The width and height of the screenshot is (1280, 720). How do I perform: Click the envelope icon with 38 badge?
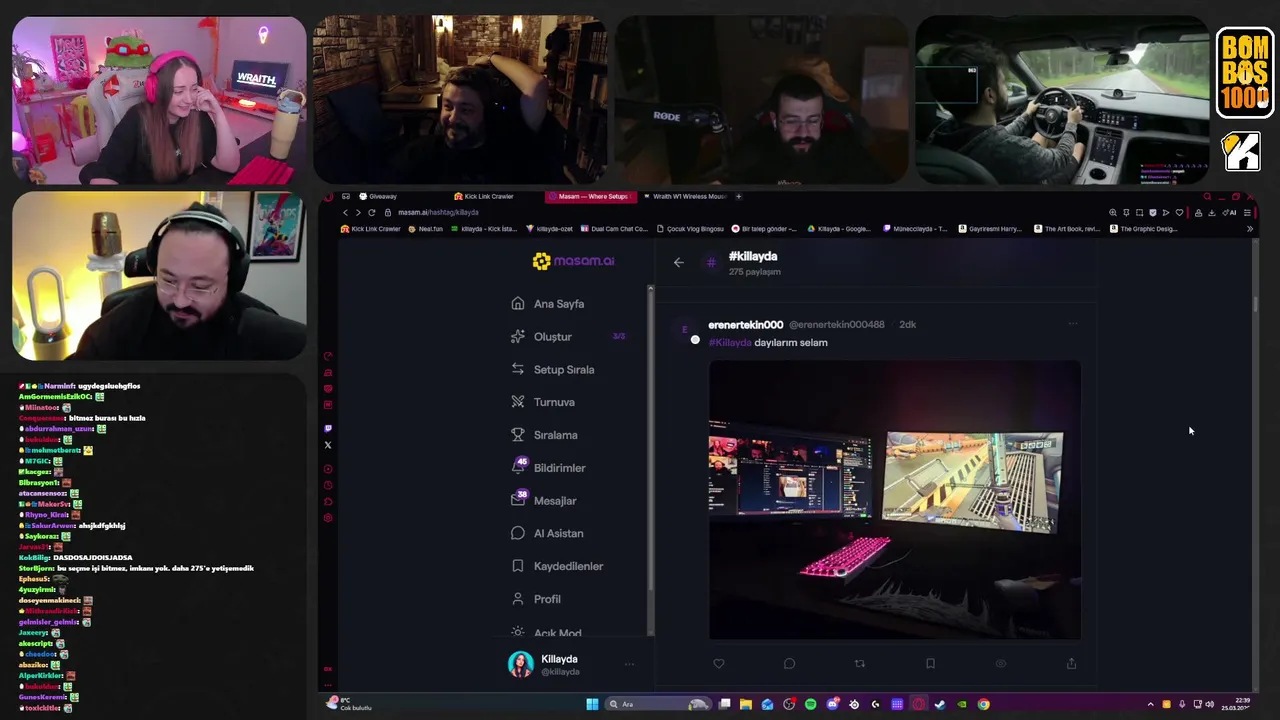(x=518, y=500)
